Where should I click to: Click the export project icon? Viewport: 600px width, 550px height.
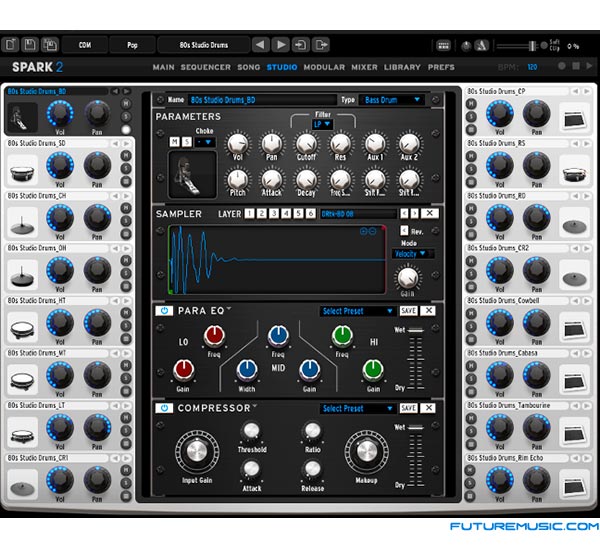click(x=321, y=45)
